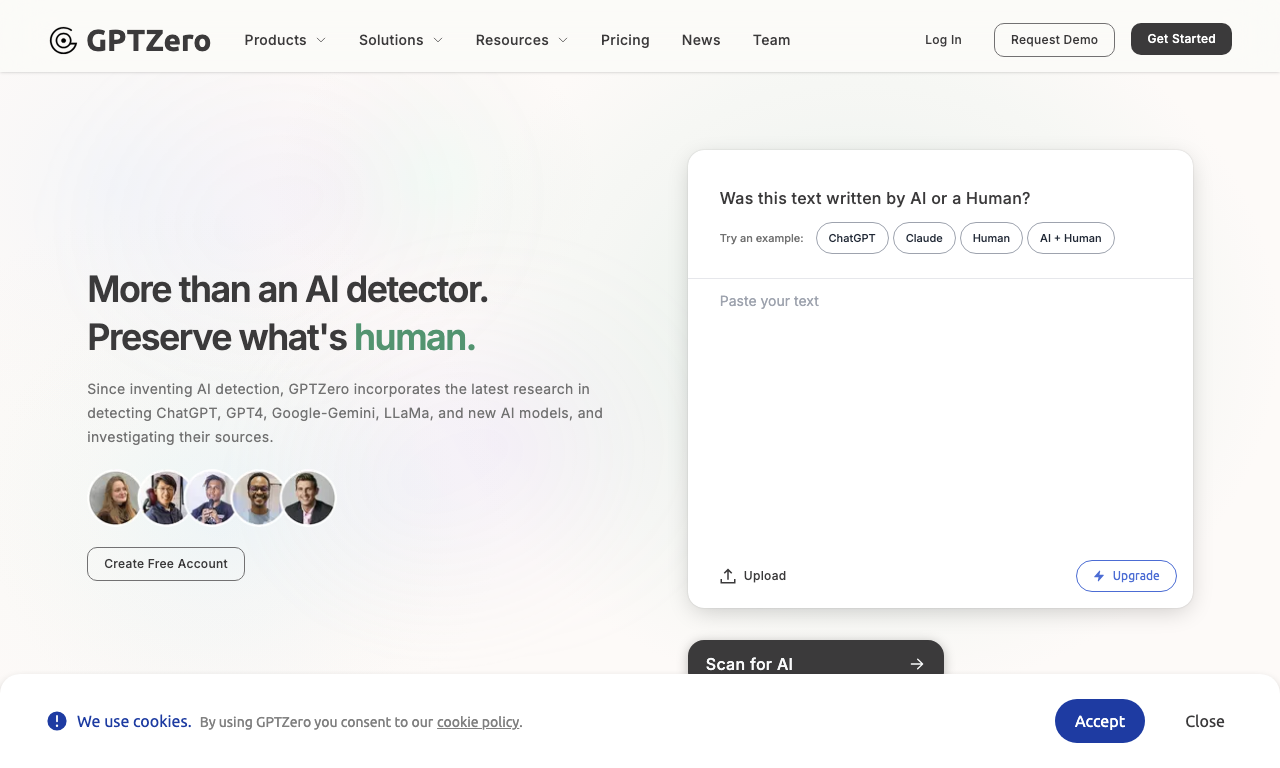1280x768 pixels.
Task: Go to the Pricing page
Action: [625, 40]
